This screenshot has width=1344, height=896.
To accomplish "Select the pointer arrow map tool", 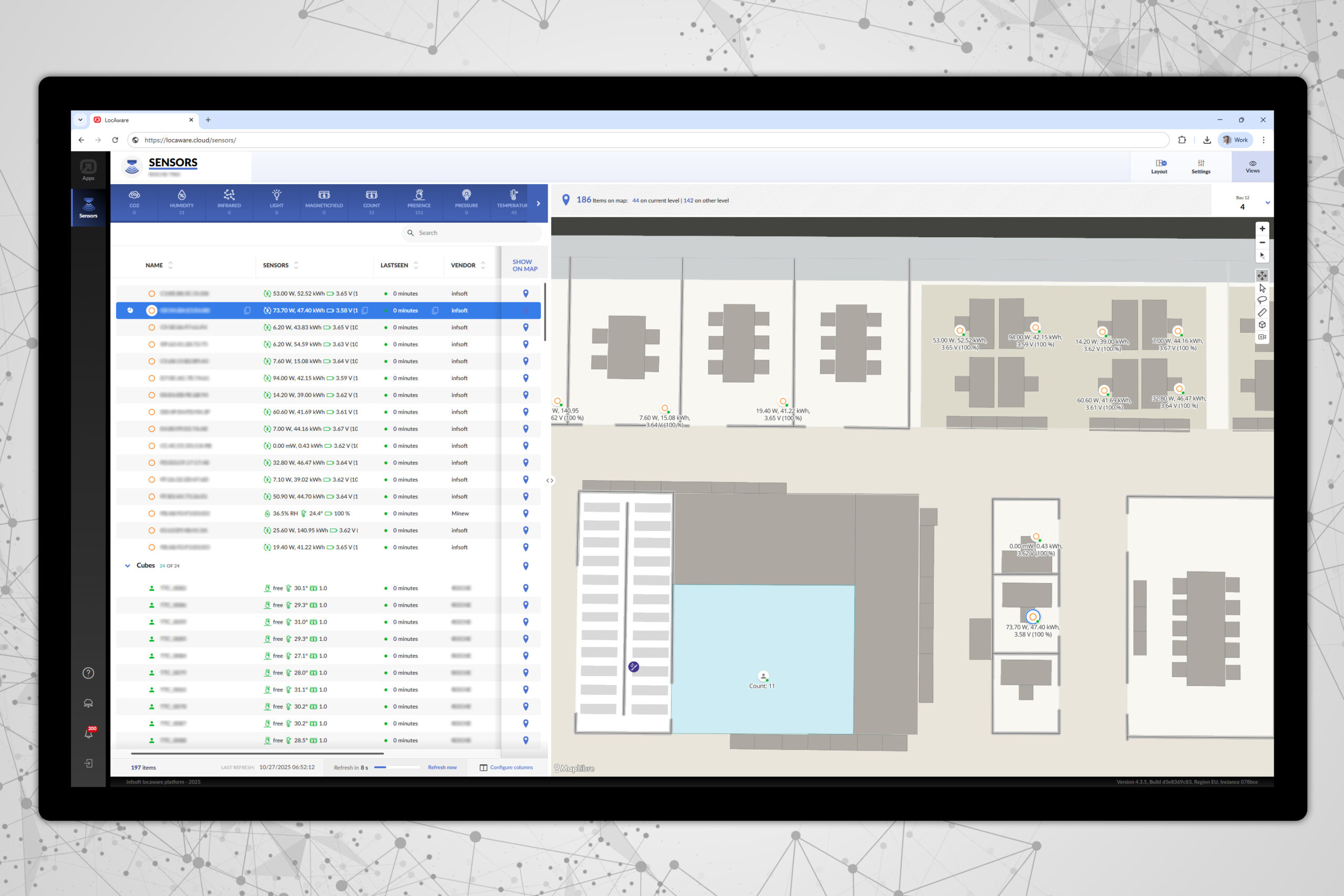I will click(1262, 288).
